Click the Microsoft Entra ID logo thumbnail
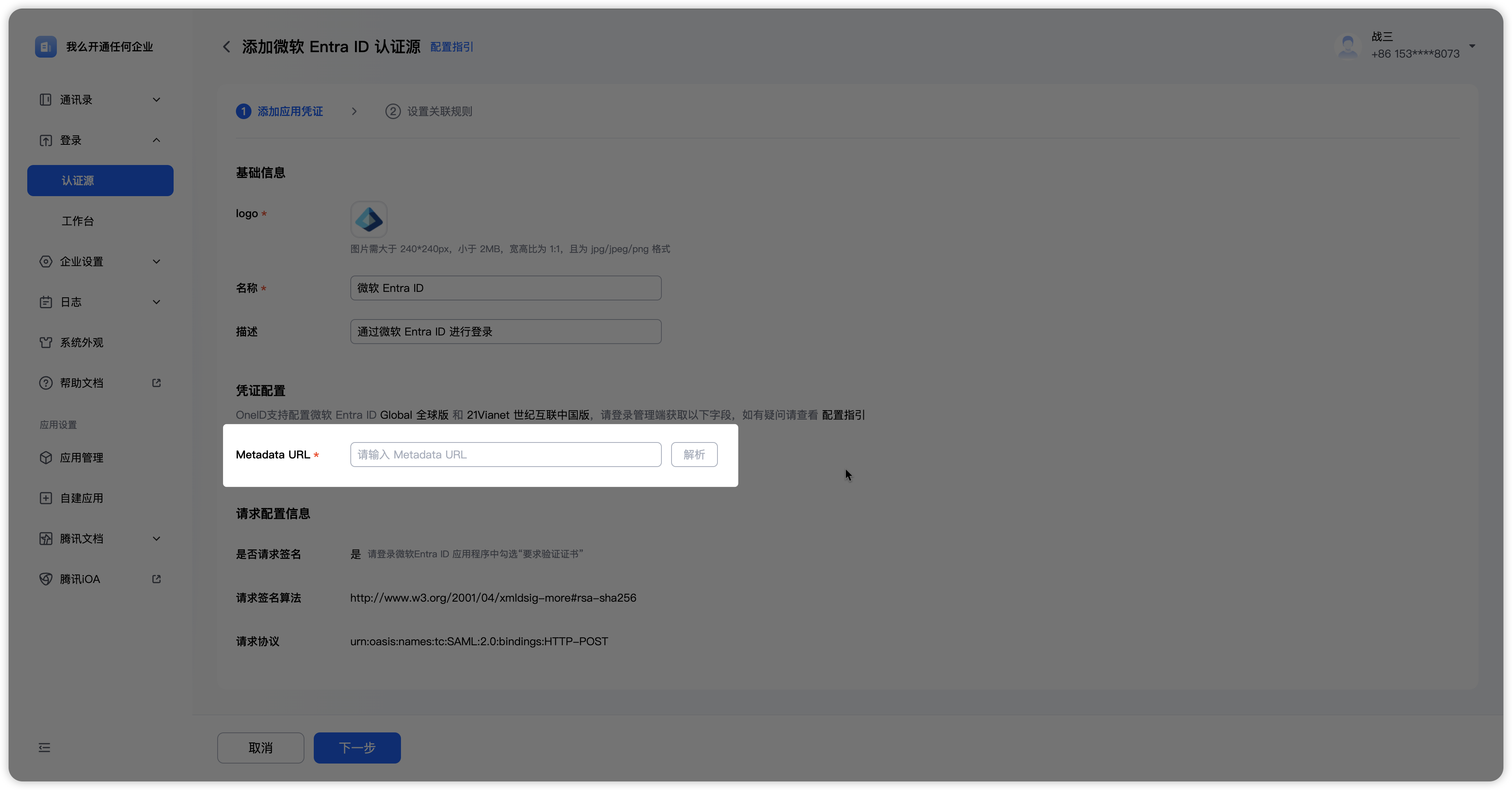 tap(369, 219)
